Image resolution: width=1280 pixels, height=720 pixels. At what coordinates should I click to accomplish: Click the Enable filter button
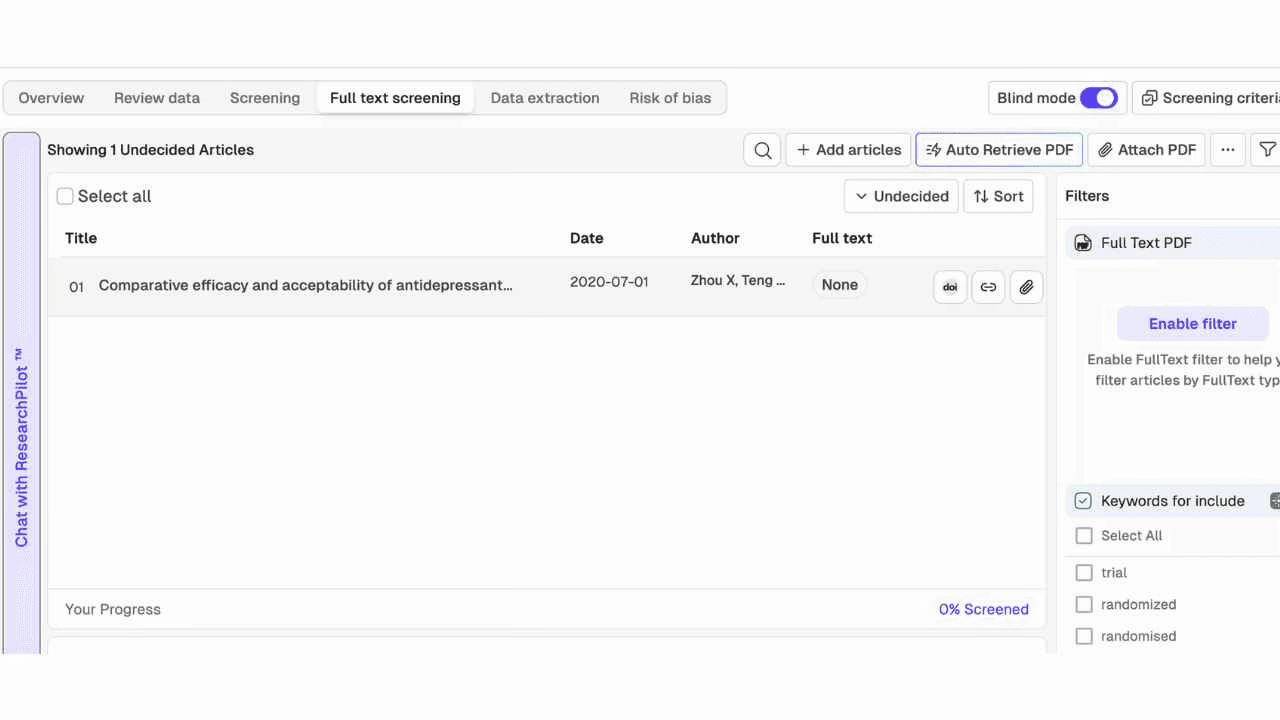[1193, 324]
